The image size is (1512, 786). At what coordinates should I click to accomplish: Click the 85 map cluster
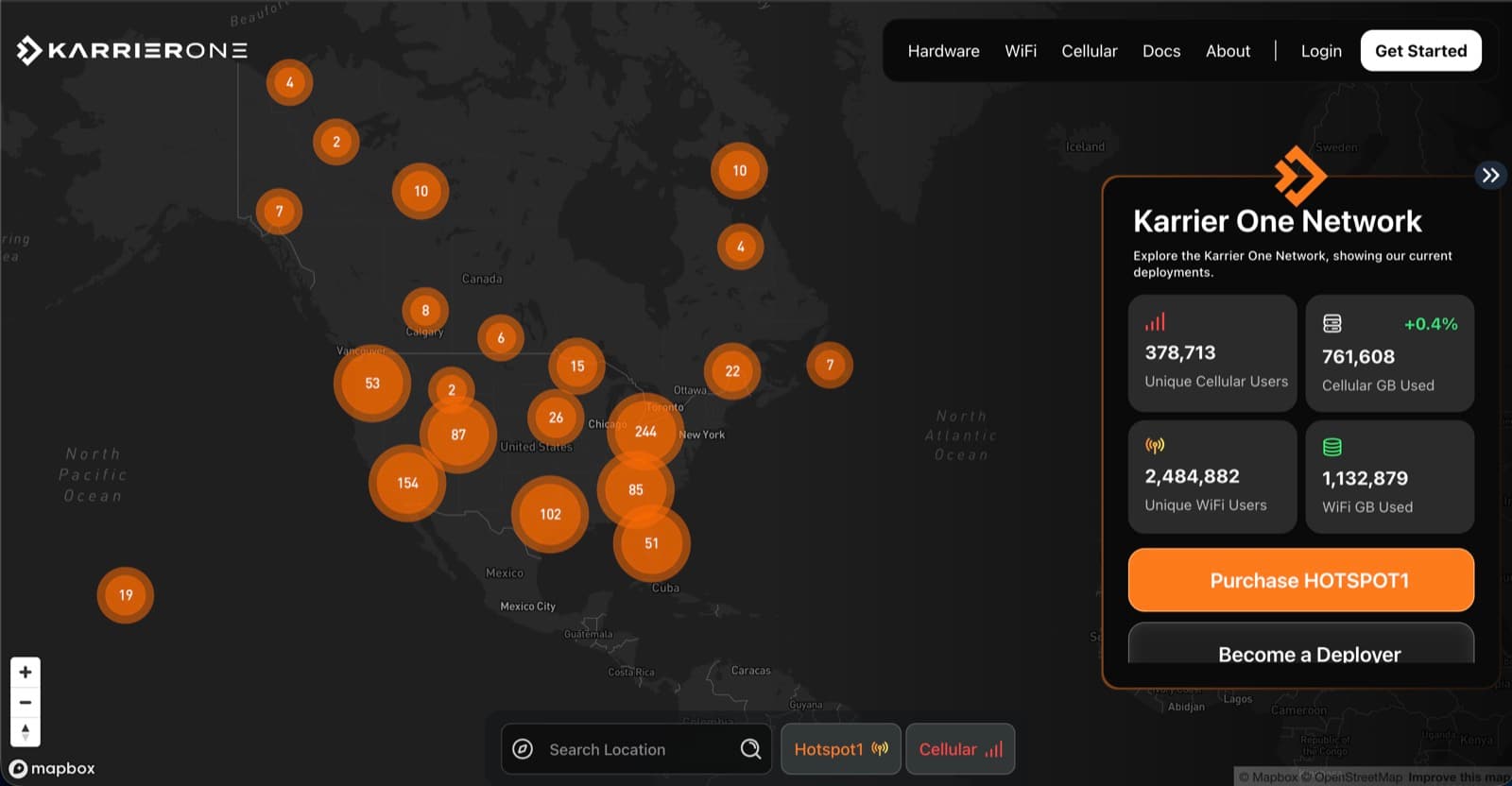coord(636,489)
